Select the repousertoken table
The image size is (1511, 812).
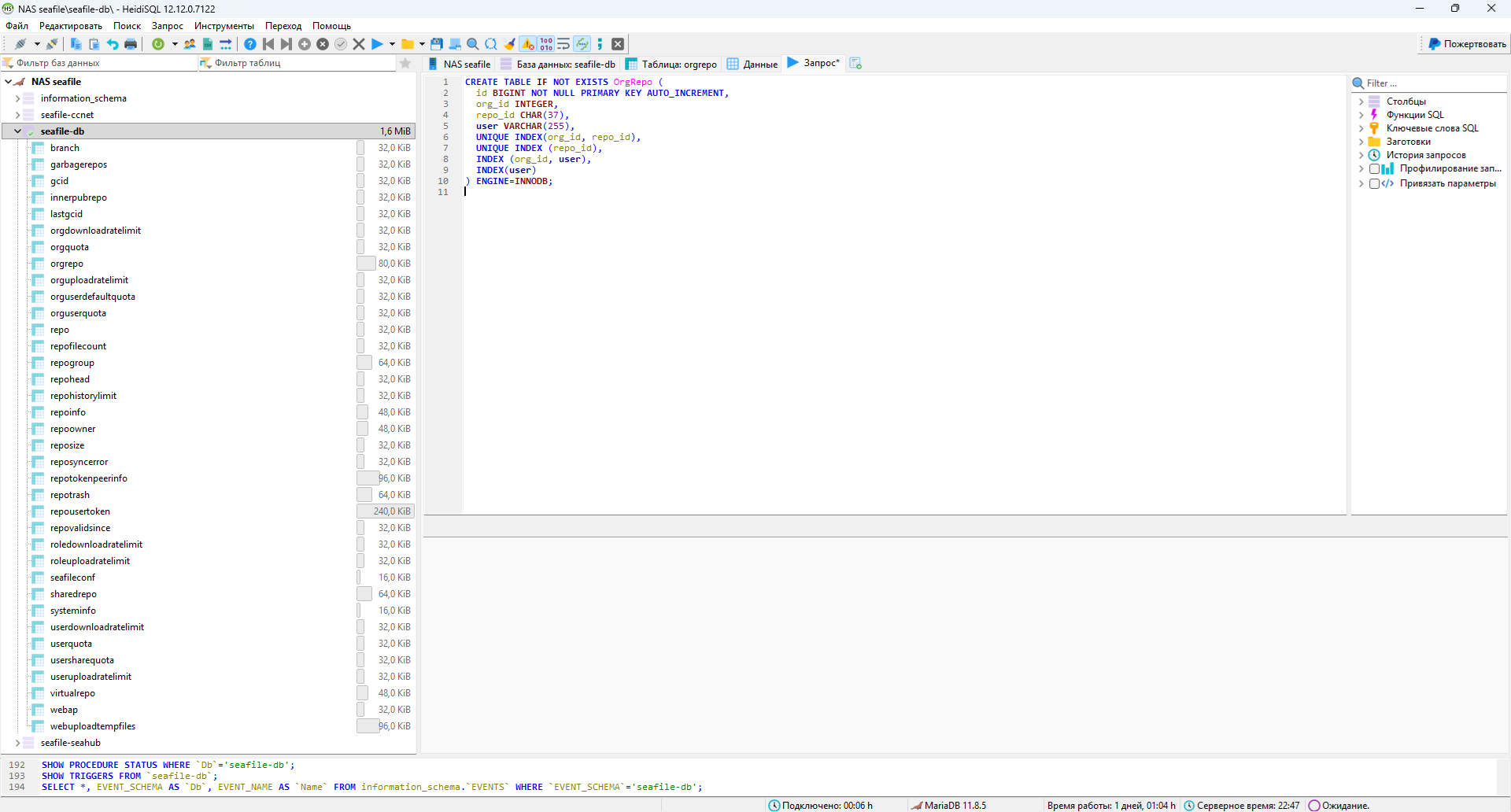80,511
